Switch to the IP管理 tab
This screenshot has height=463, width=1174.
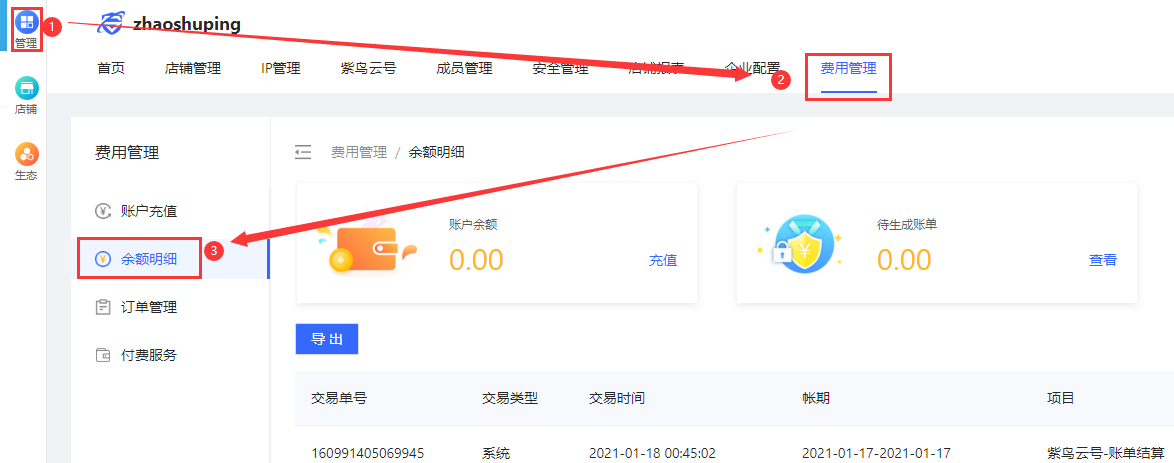(x=281, y=69)
